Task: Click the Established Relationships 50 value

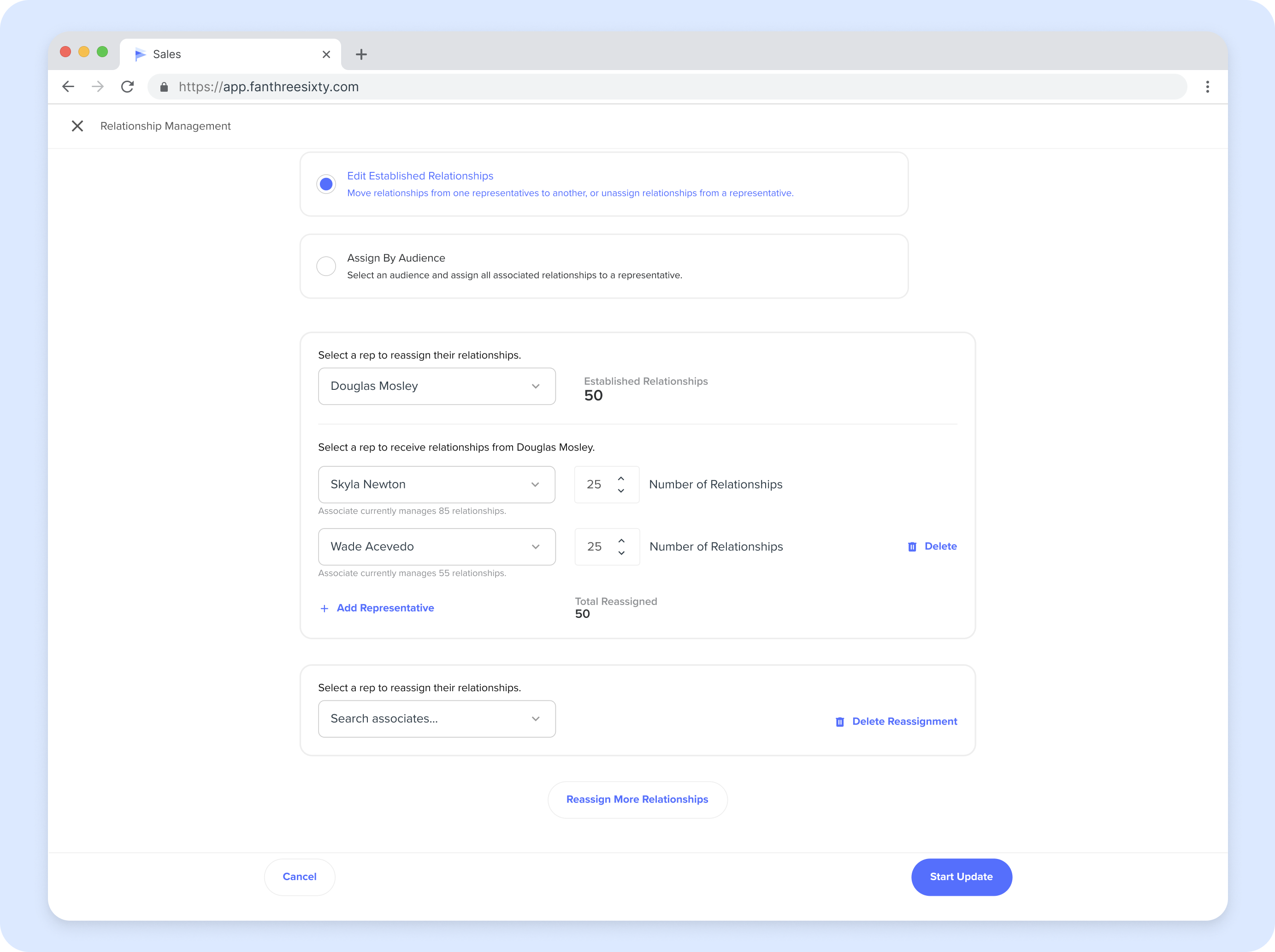Action: 593,396
